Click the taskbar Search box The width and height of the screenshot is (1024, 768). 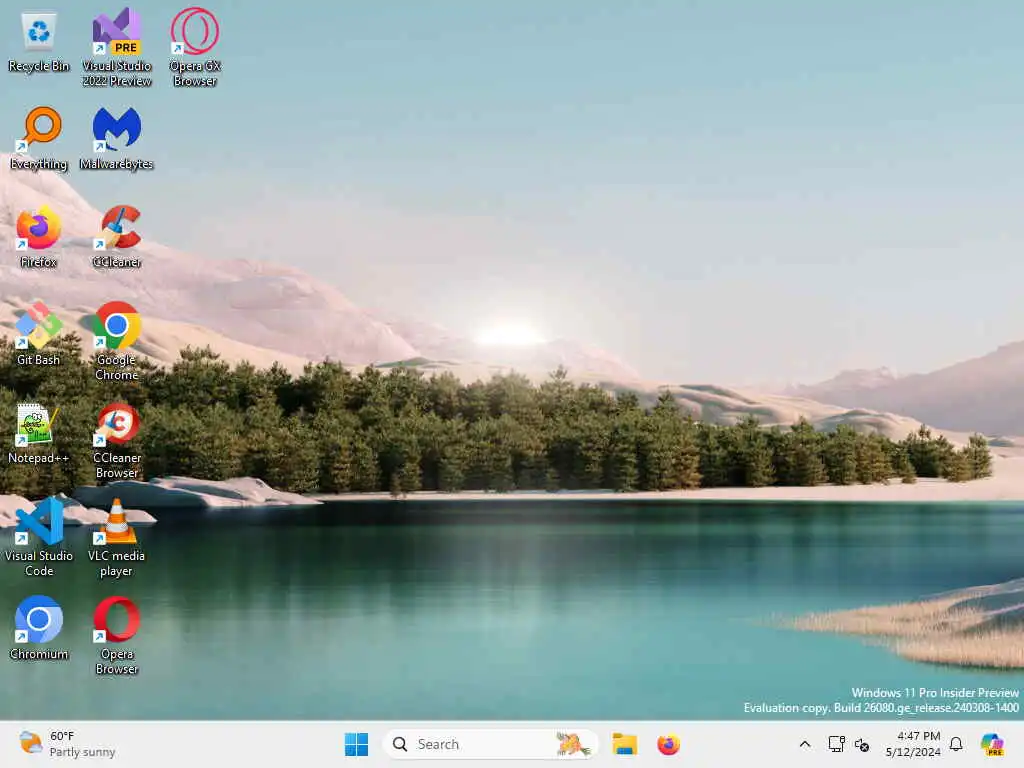(490, 744)
